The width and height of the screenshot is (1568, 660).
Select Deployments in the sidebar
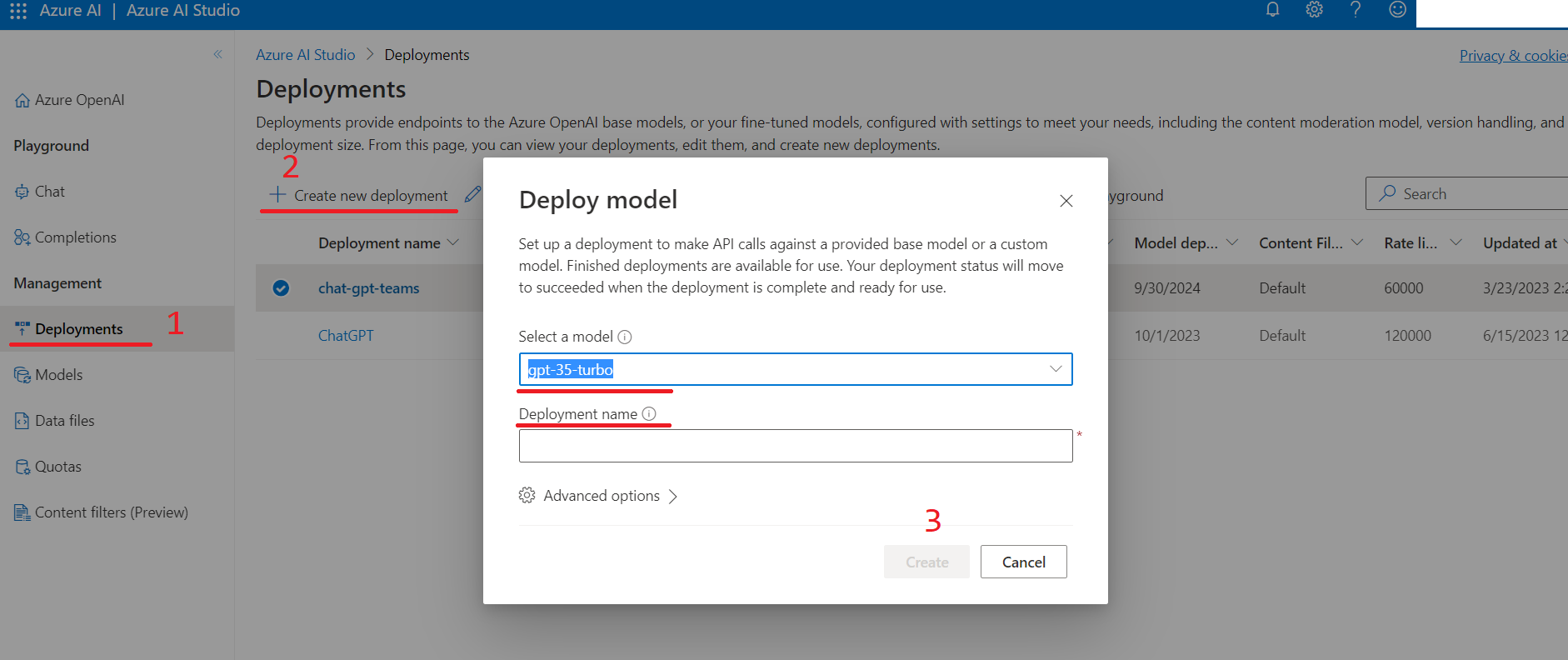tap(117, 329)
